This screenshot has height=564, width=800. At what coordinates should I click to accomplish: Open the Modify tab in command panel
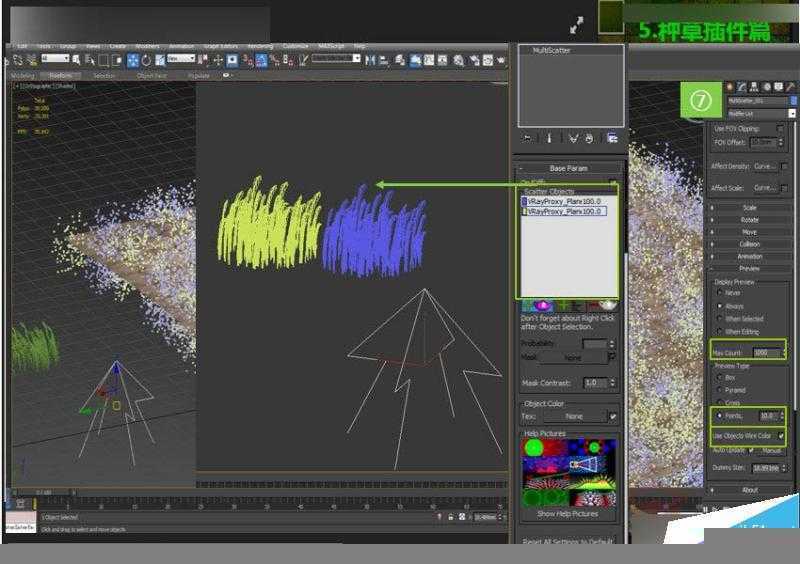click(741, 87)
